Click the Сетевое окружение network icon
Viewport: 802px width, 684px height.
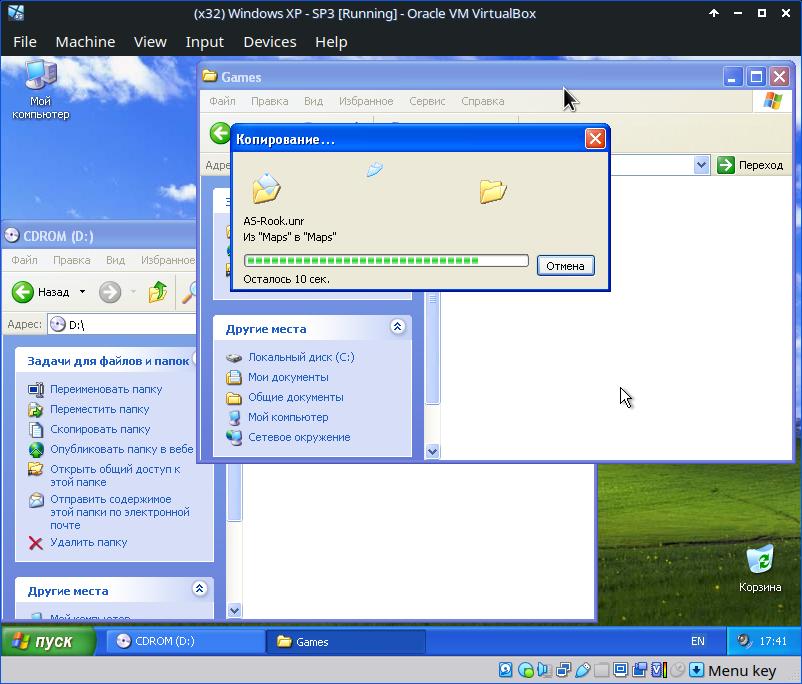[x=234, y=437]
